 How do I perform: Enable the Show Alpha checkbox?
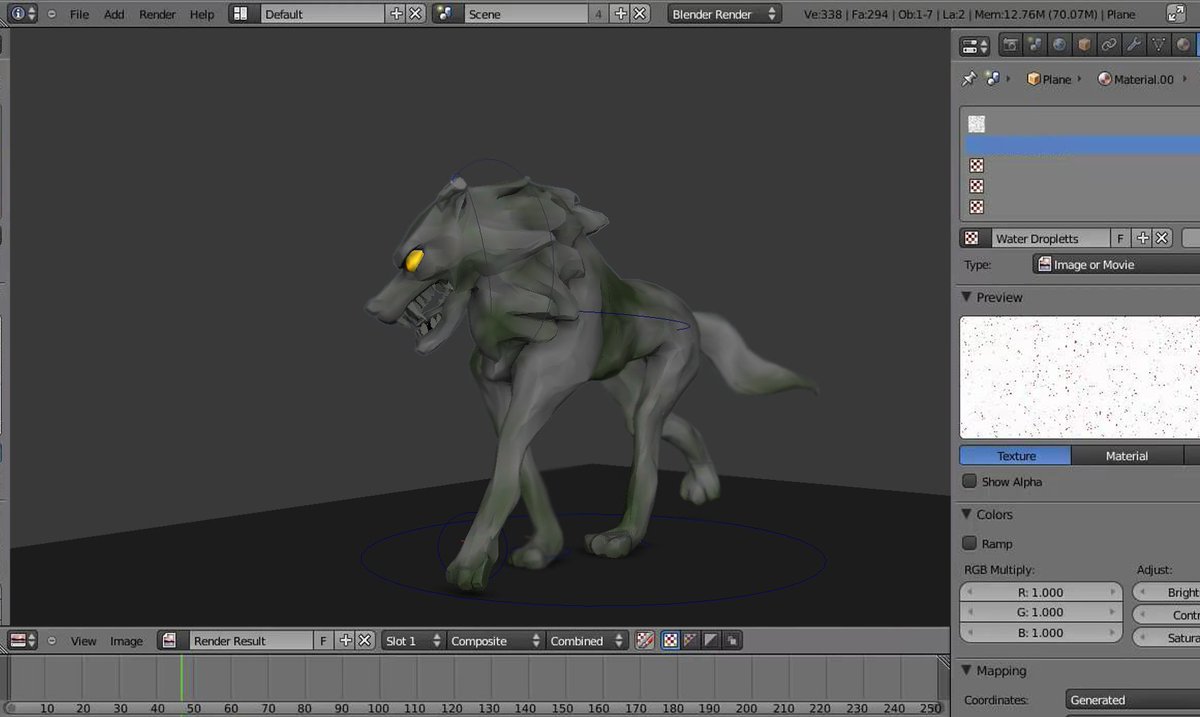click(969, 481)
